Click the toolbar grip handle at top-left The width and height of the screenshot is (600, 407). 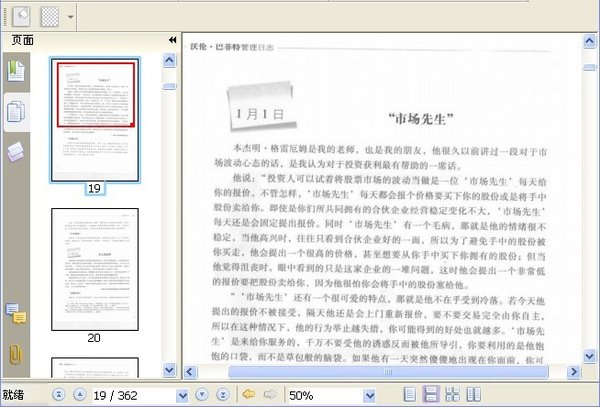pyautogui.click(x=5, y=17)
